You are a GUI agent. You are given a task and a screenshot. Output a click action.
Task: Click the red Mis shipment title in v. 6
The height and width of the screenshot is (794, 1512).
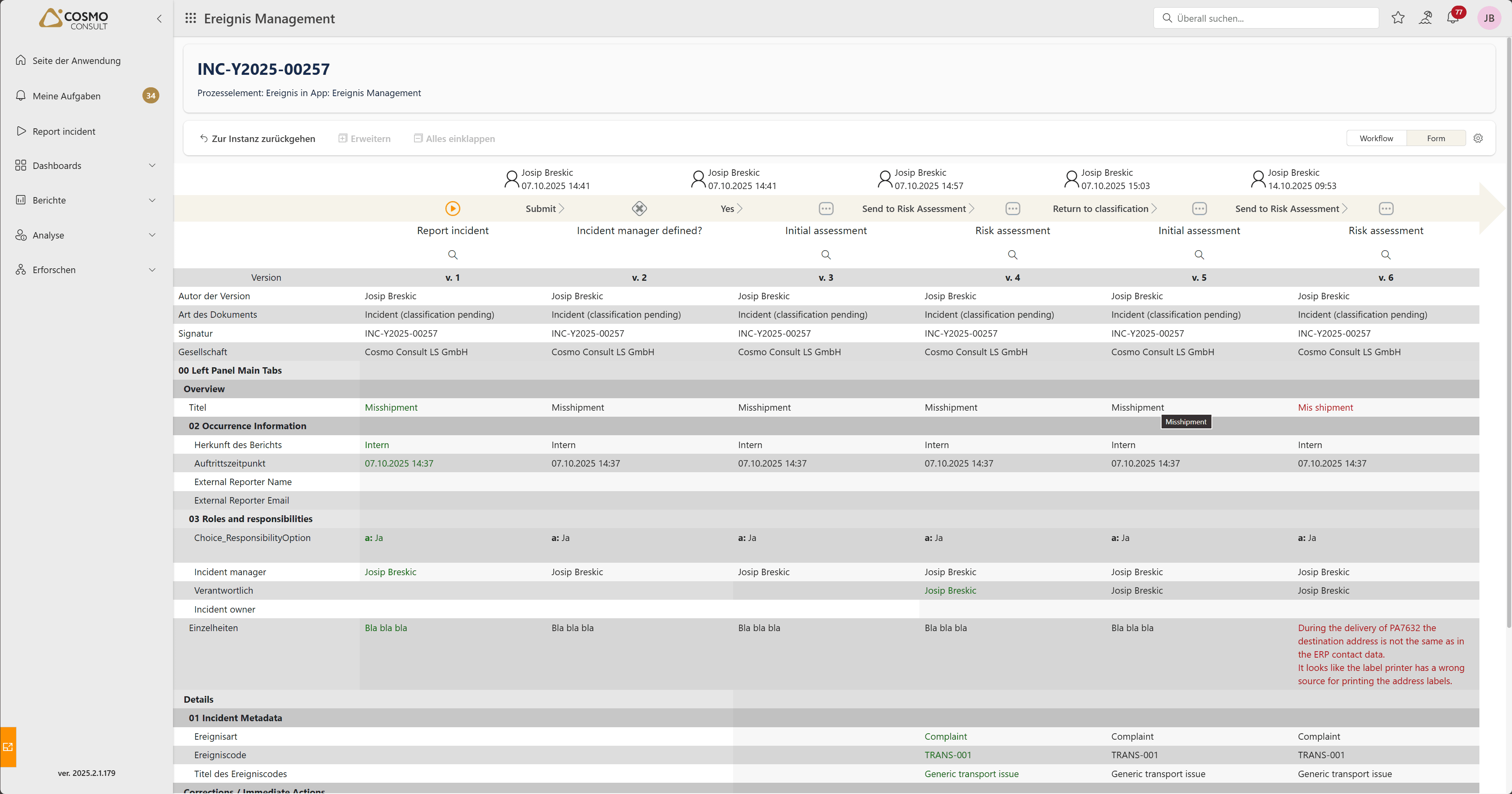tap(1325, 407)
